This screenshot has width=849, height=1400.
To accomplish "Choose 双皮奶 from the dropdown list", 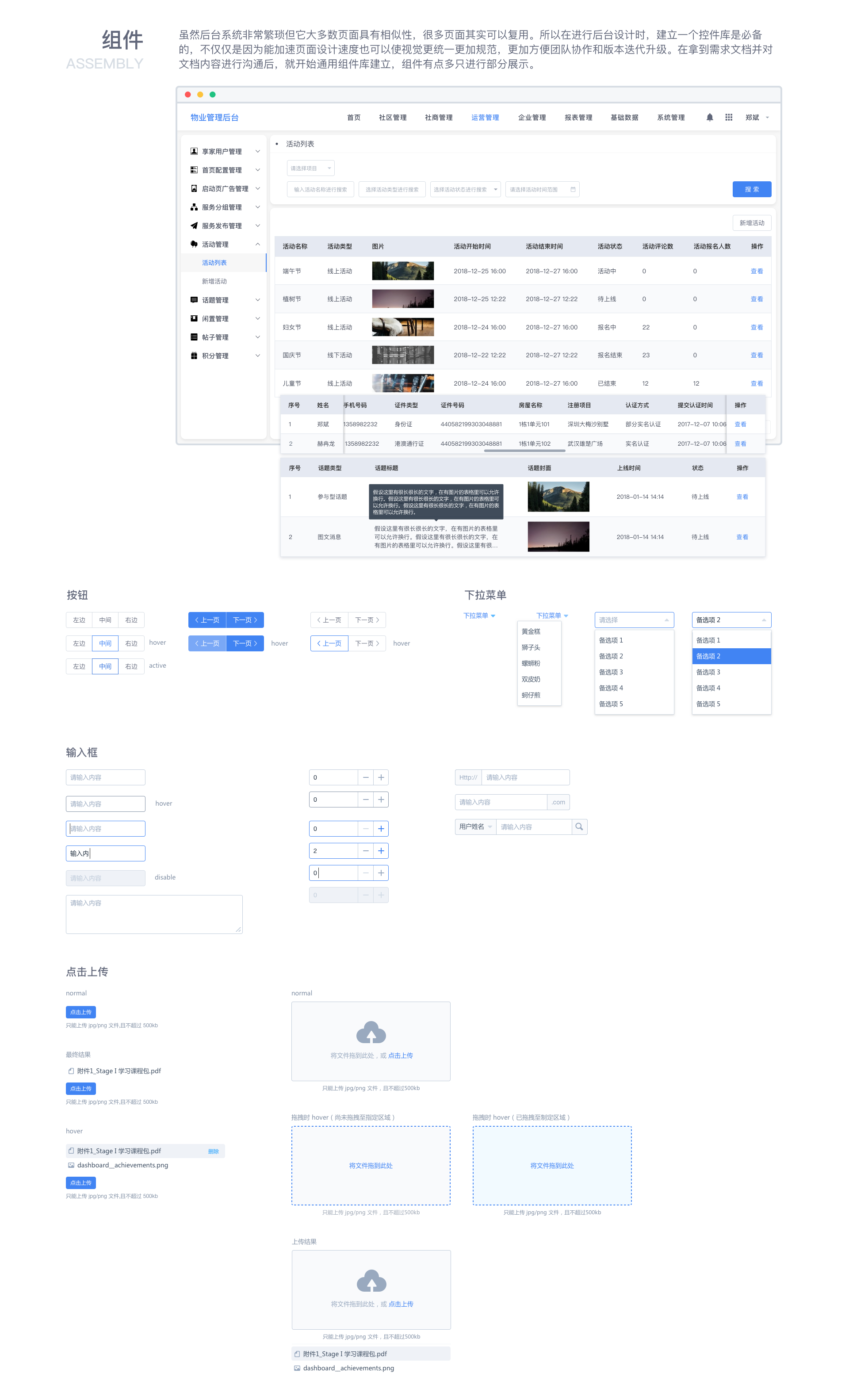I will [x=539, y=679].
